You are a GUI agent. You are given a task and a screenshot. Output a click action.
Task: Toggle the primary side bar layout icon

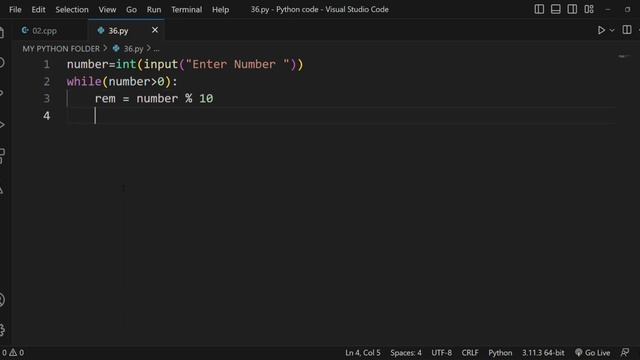coord(539,9)
